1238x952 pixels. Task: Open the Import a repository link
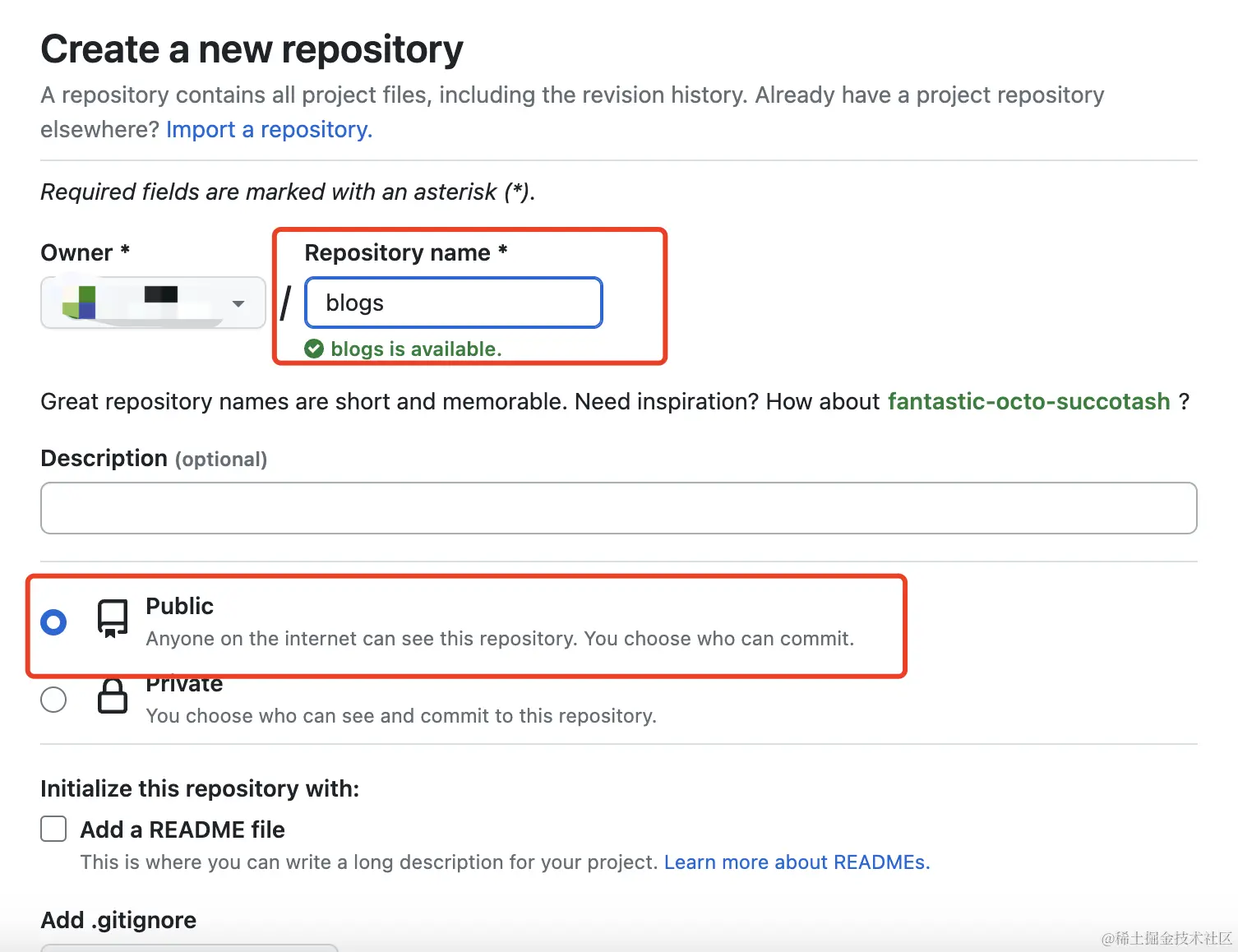point(269,130)
